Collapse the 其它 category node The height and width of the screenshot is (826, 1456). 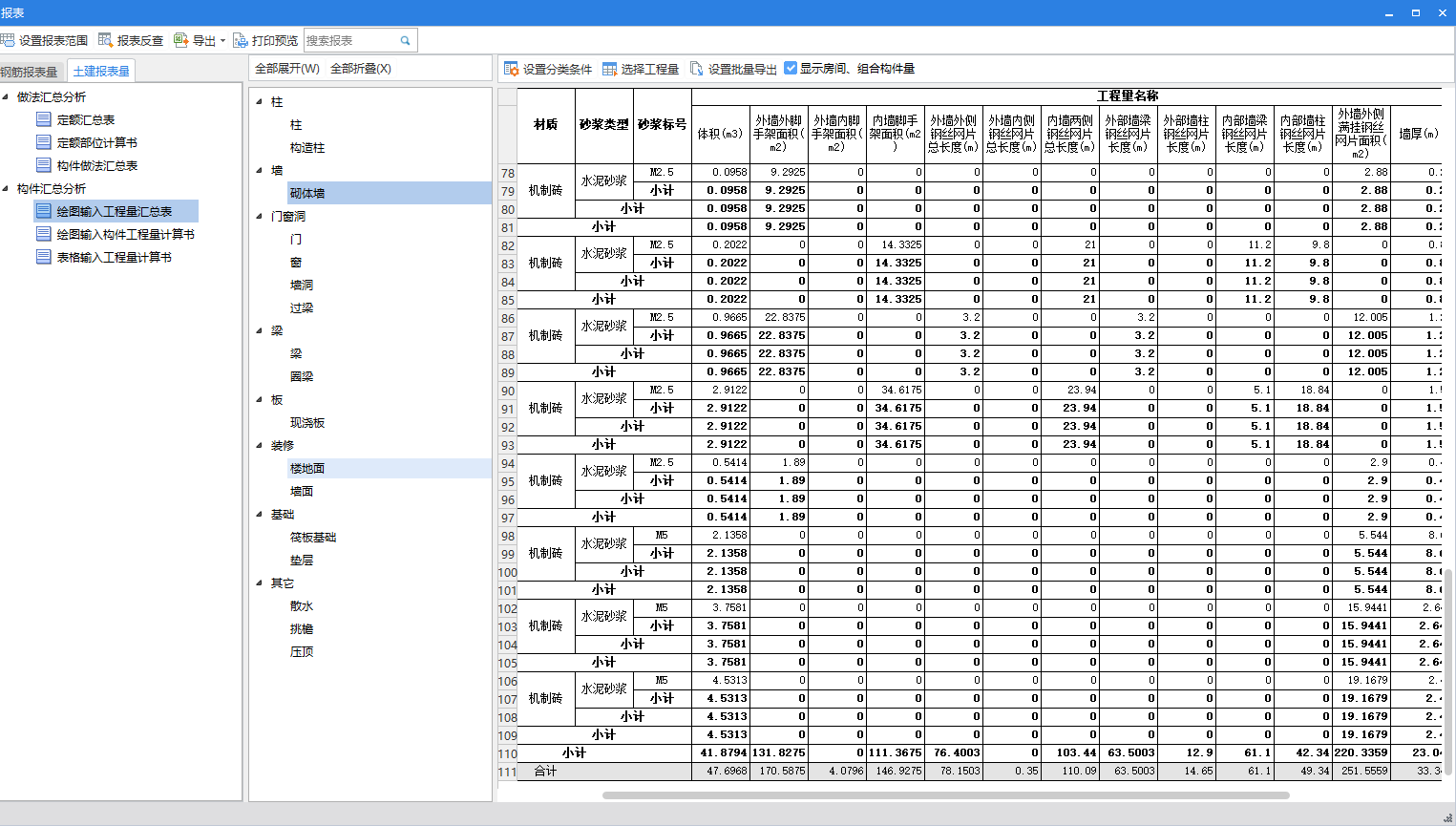260,582
